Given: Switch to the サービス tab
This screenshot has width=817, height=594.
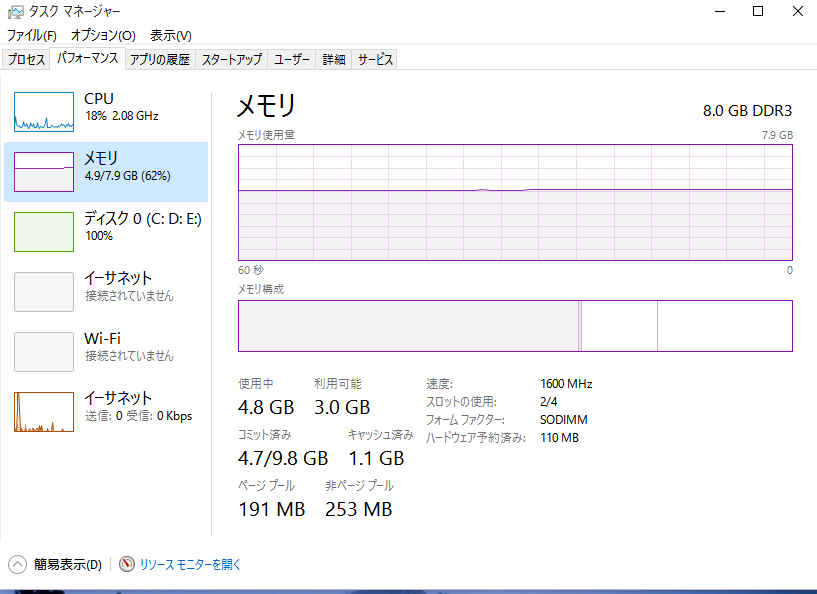Looking at the screenshot, I should 375,59.
